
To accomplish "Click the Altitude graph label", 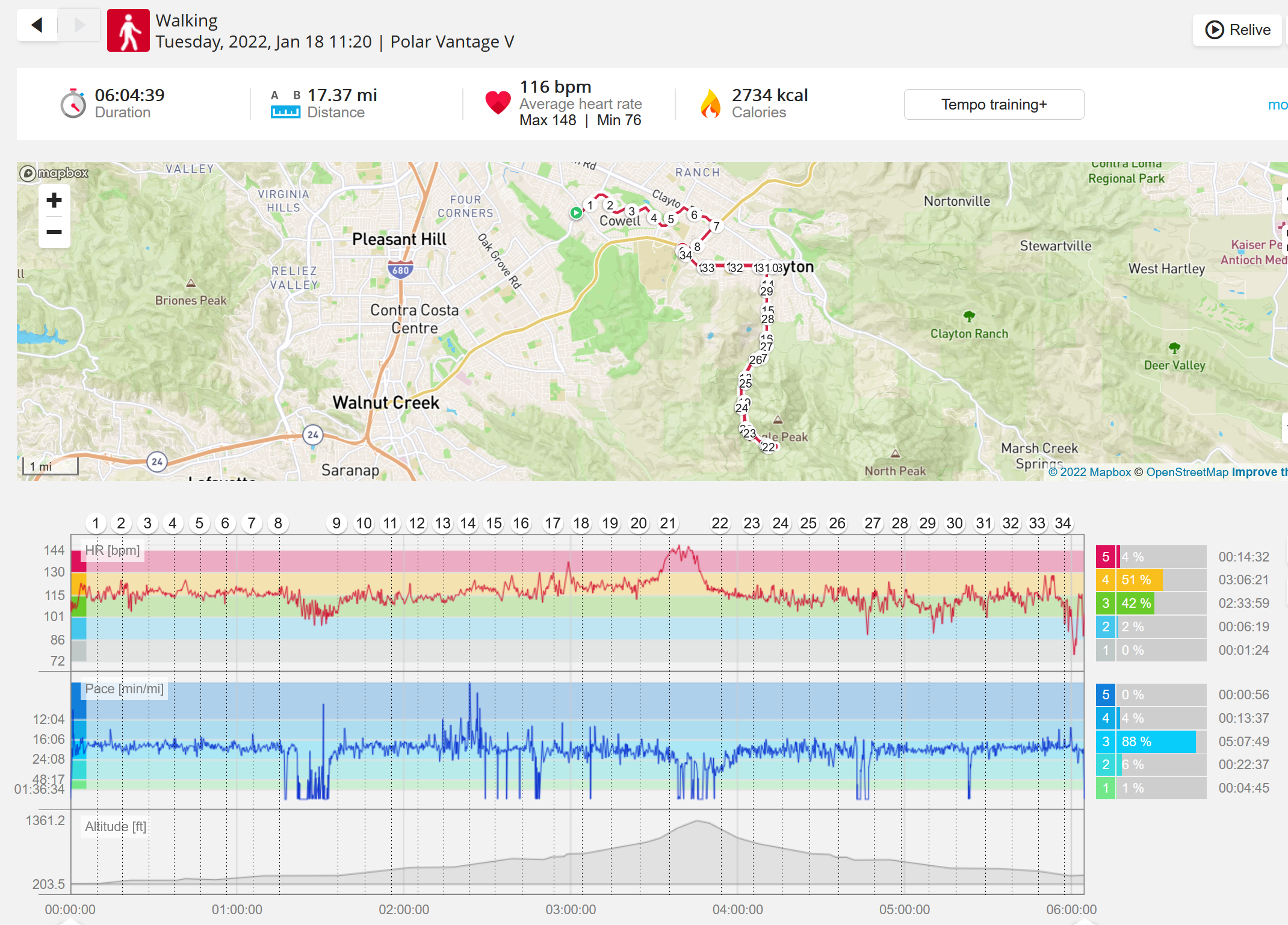I will (116, 826).
